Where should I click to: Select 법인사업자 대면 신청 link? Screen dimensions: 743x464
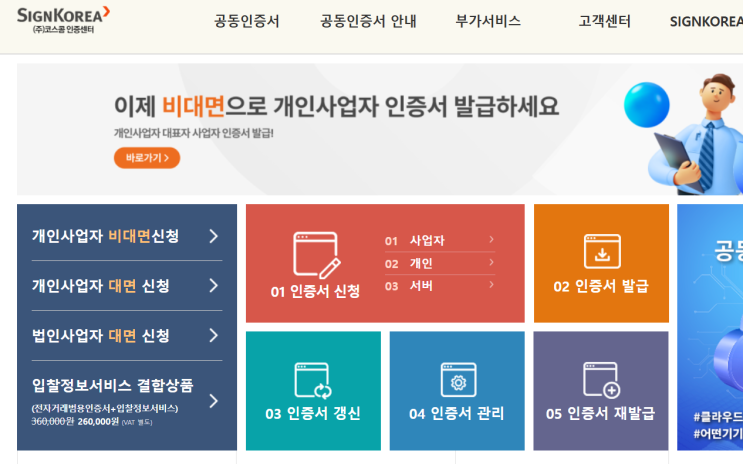[x=101, y=336]
